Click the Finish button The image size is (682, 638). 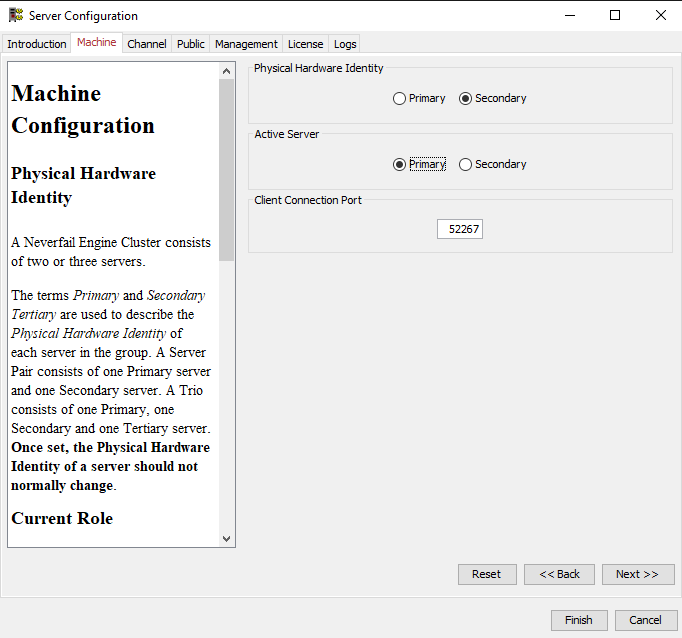coord(579,620)
